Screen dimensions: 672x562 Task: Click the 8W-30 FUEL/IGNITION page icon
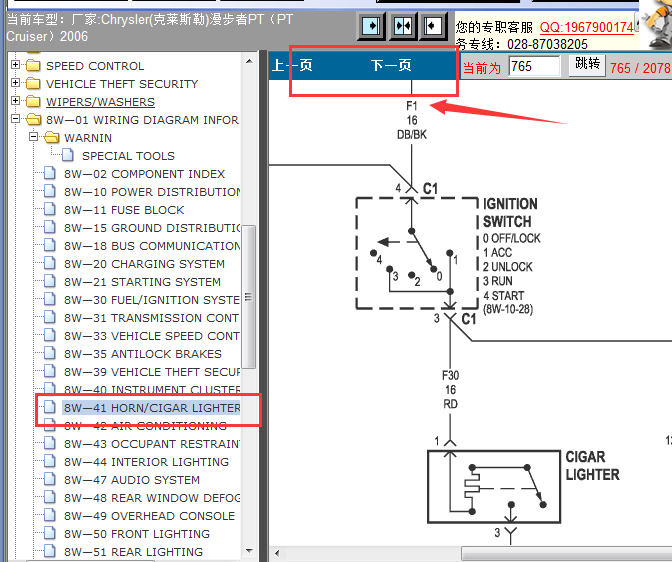50,299
